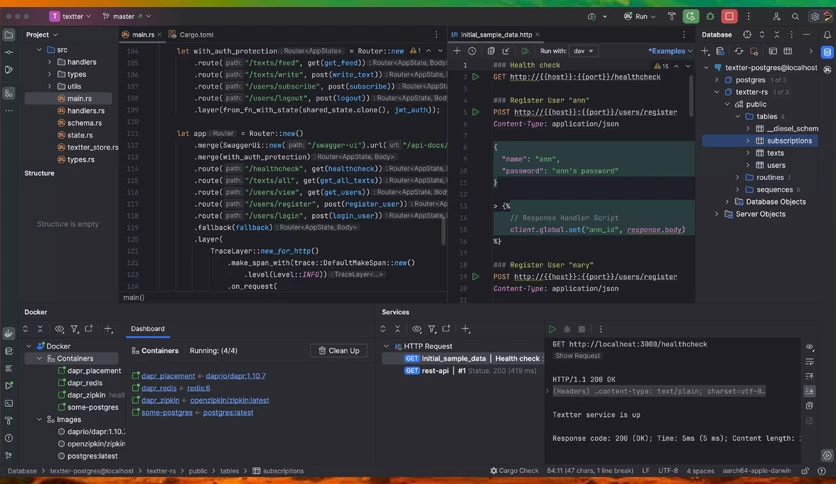
Task: Open the 'Run with: dev' environment dropdown
Action: pos(583,51)
